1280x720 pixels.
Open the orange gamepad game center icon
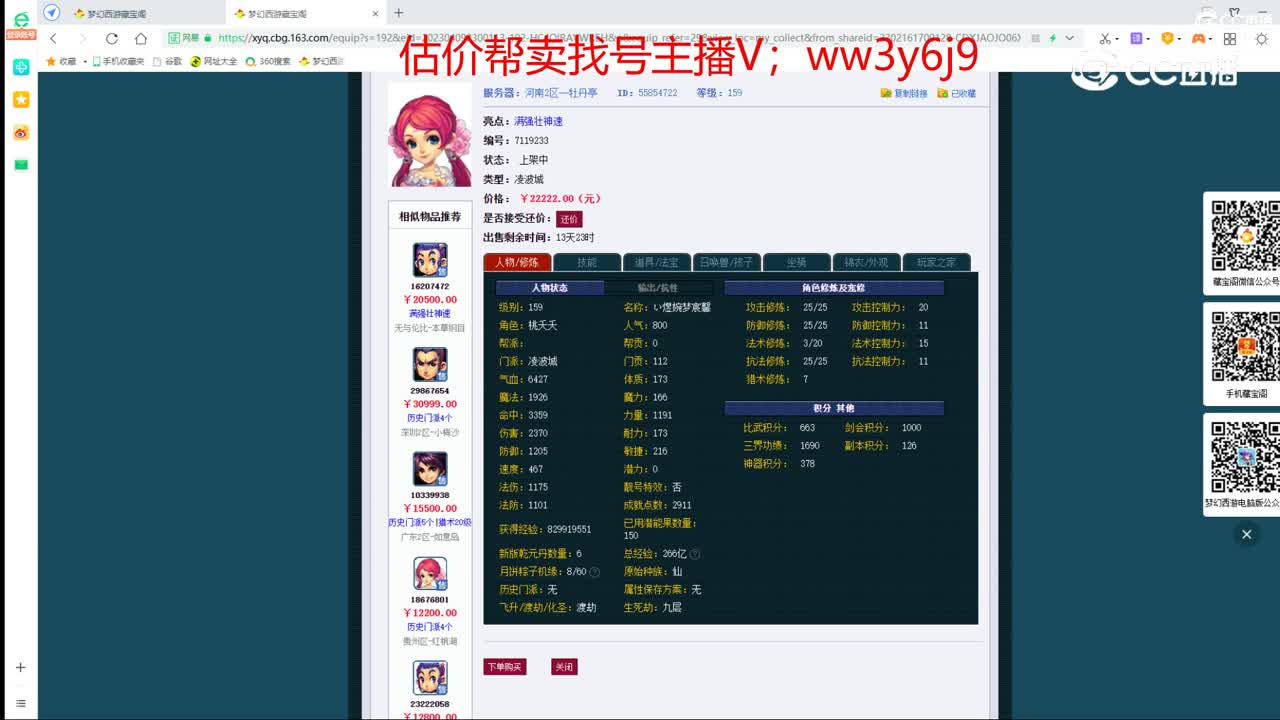[x=1197, y=38]
